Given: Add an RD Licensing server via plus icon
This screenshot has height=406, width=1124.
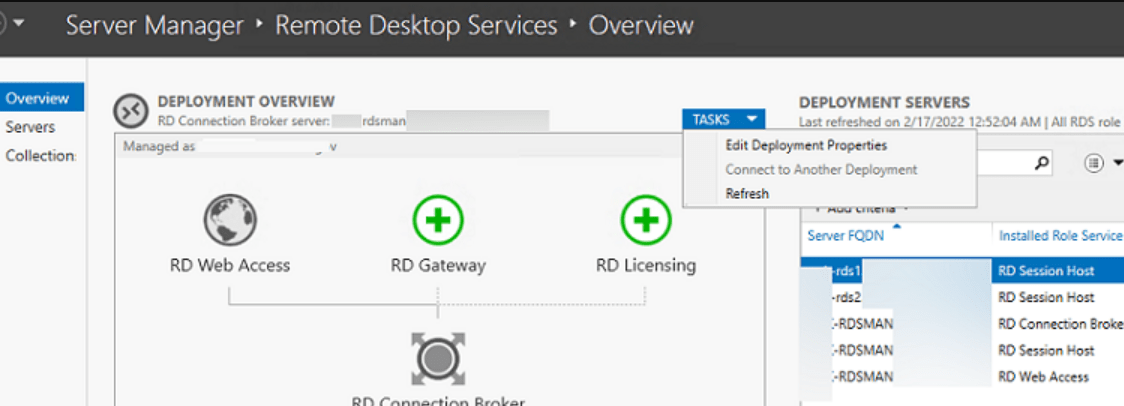Looking at the screenshot, I should click(646, 220).
